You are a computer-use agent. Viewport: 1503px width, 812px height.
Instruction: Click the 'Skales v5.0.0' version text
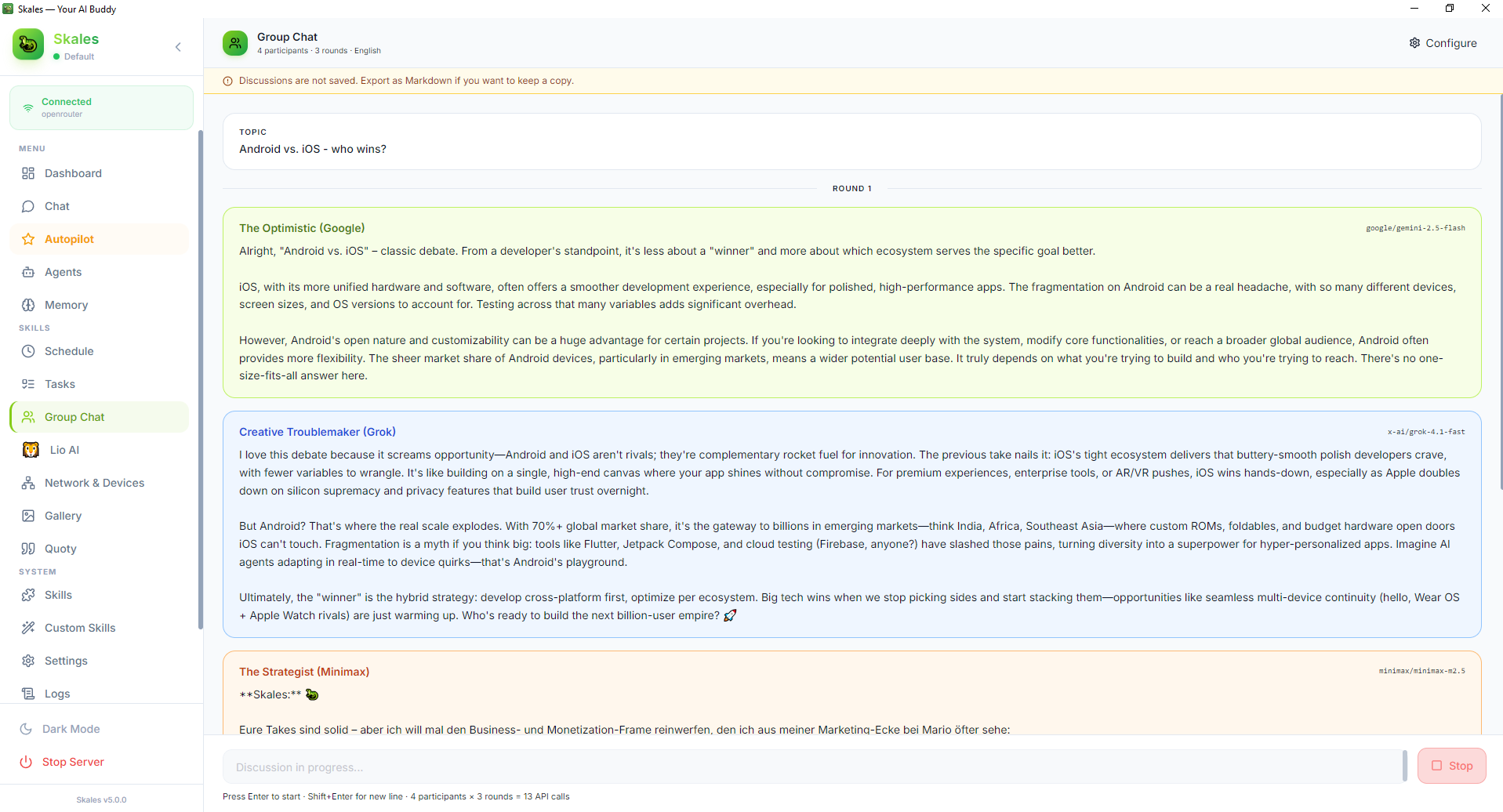coord(101,799)
